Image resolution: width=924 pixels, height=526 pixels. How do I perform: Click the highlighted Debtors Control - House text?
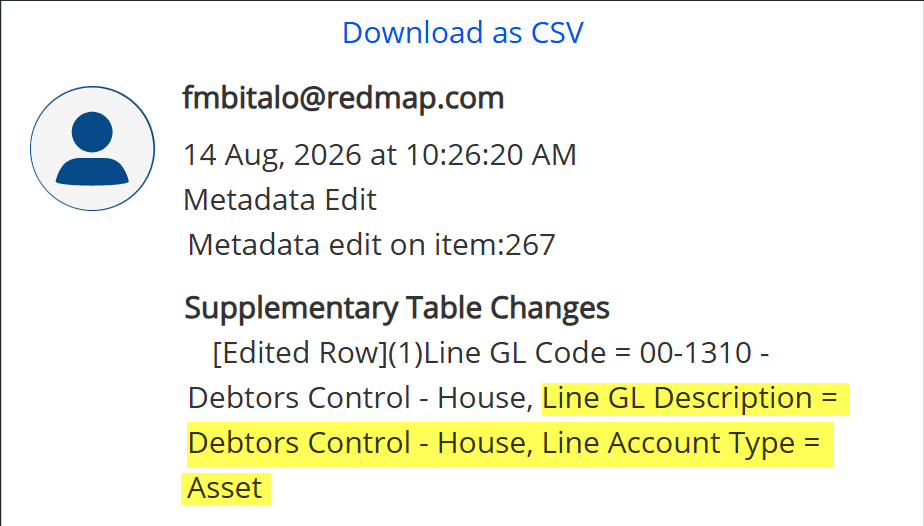(x=361, y=443)
